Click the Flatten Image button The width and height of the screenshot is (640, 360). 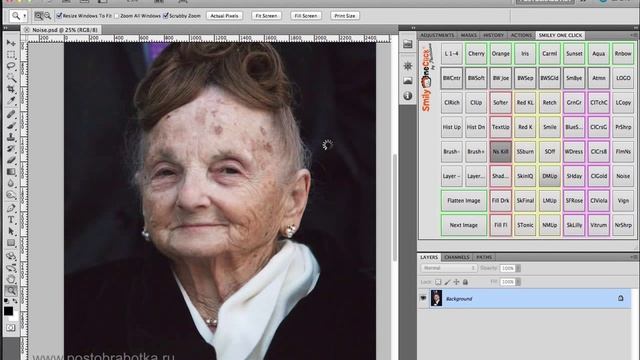point(464,201)
